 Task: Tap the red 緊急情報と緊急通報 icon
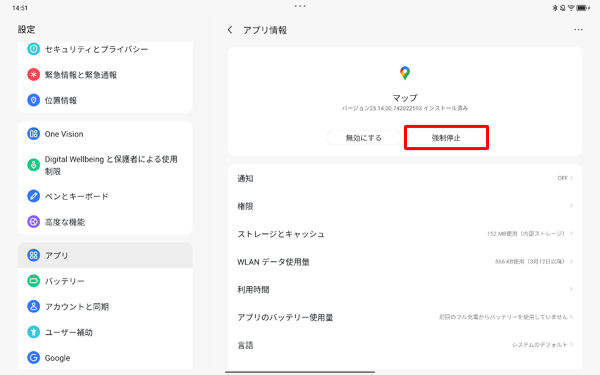pyautogui.click(x=34, y=75)
